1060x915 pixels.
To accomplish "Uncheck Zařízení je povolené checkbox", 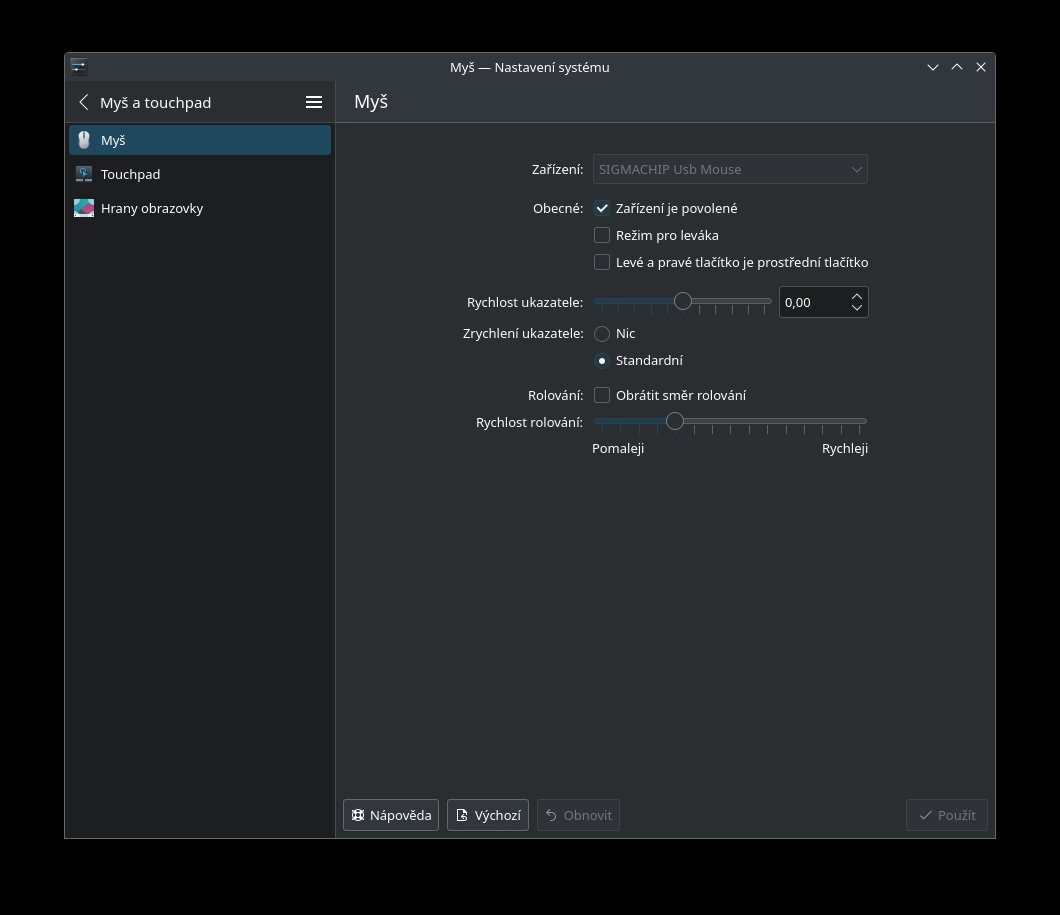I will click(602, 208).
